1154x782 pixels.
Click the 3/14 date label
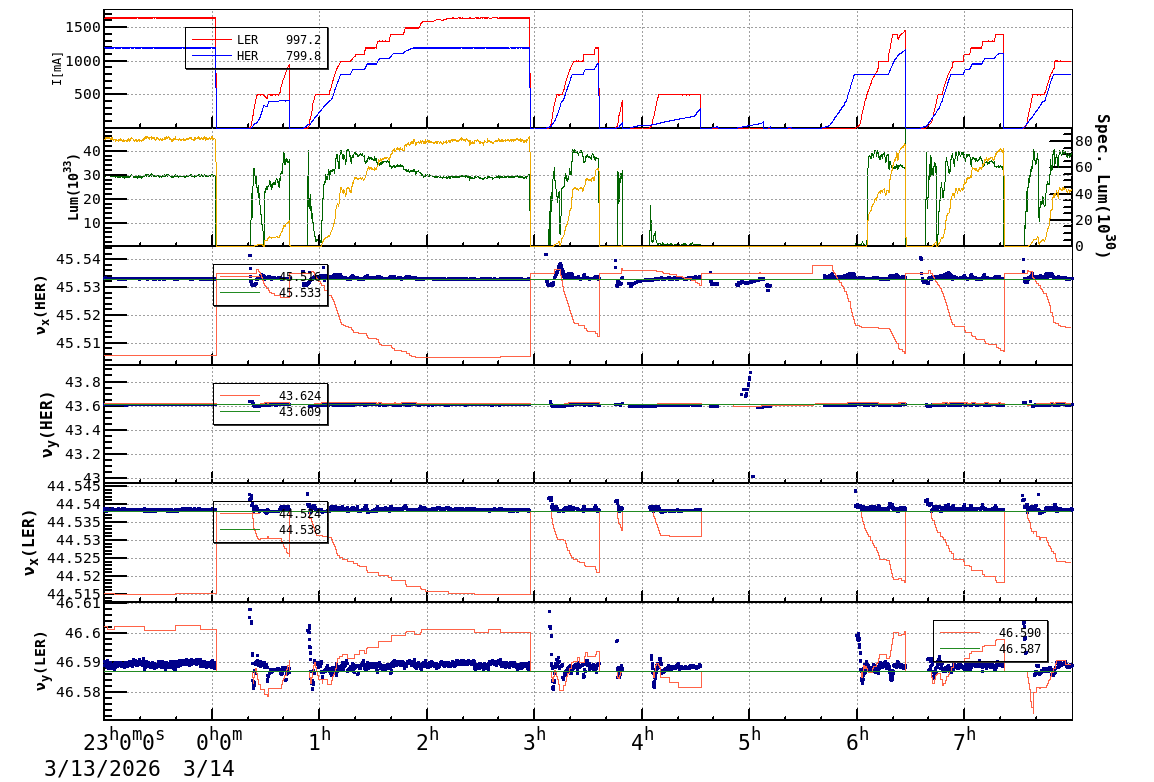209,769
